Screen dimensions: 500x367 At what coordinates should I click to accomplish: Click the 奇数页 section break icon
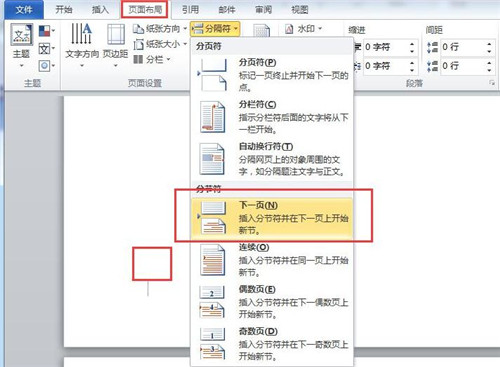(212, 344)
